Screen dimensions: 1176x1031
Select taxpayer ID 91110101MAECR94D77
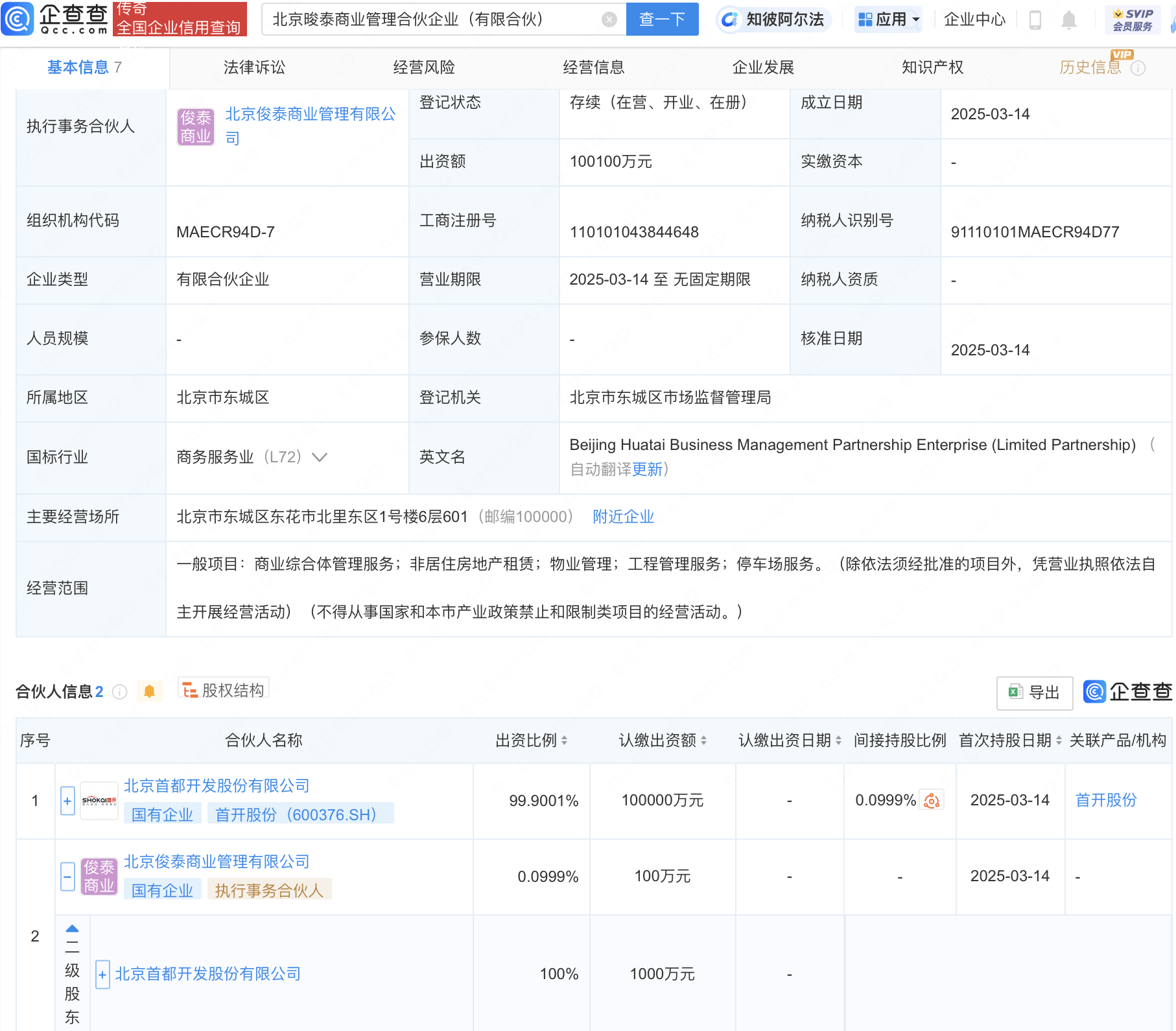[x=1035, y=232]
